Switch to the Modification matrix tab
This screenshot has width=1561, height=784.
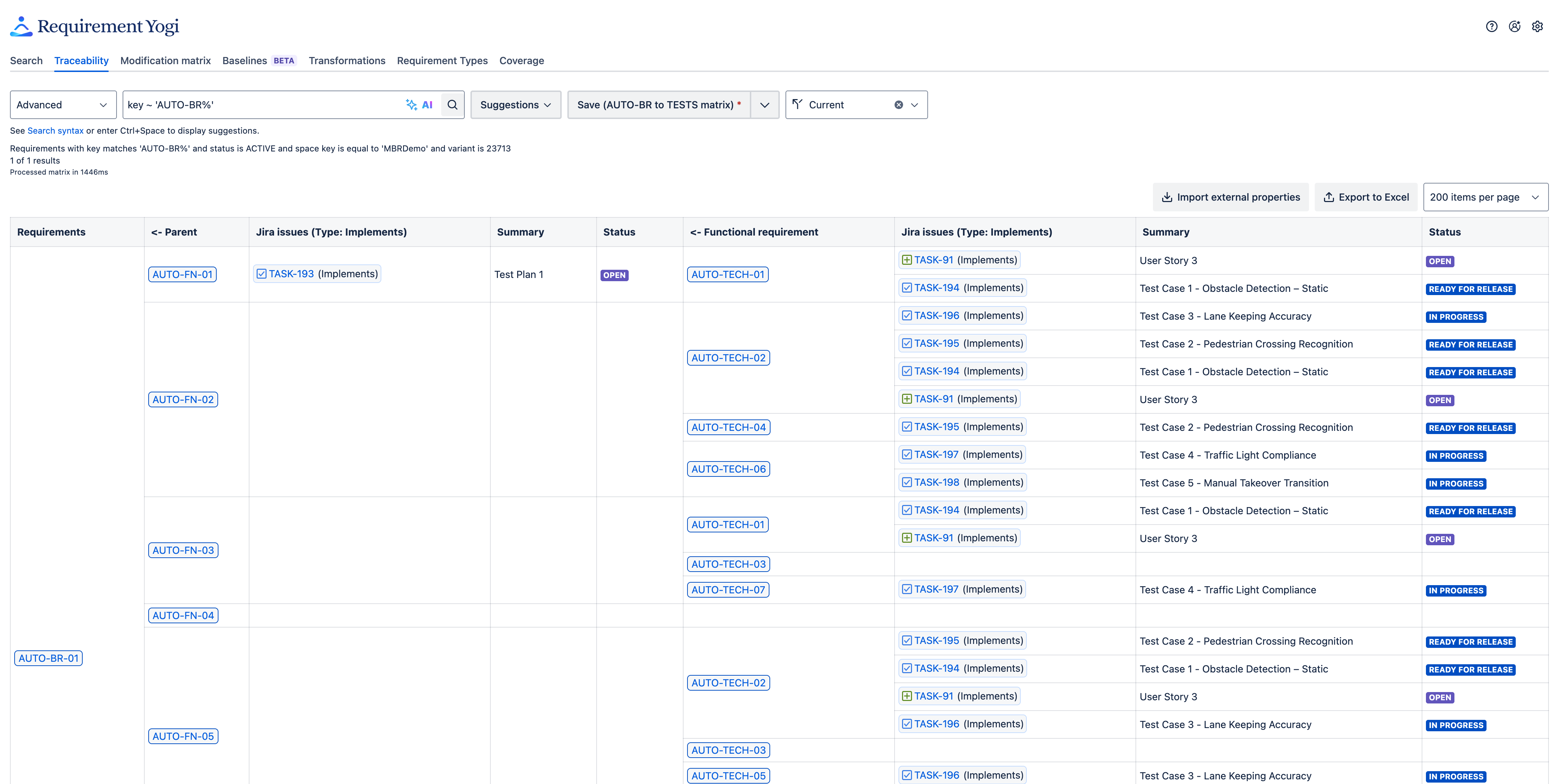pyautogui.click(x=165, y=61)
